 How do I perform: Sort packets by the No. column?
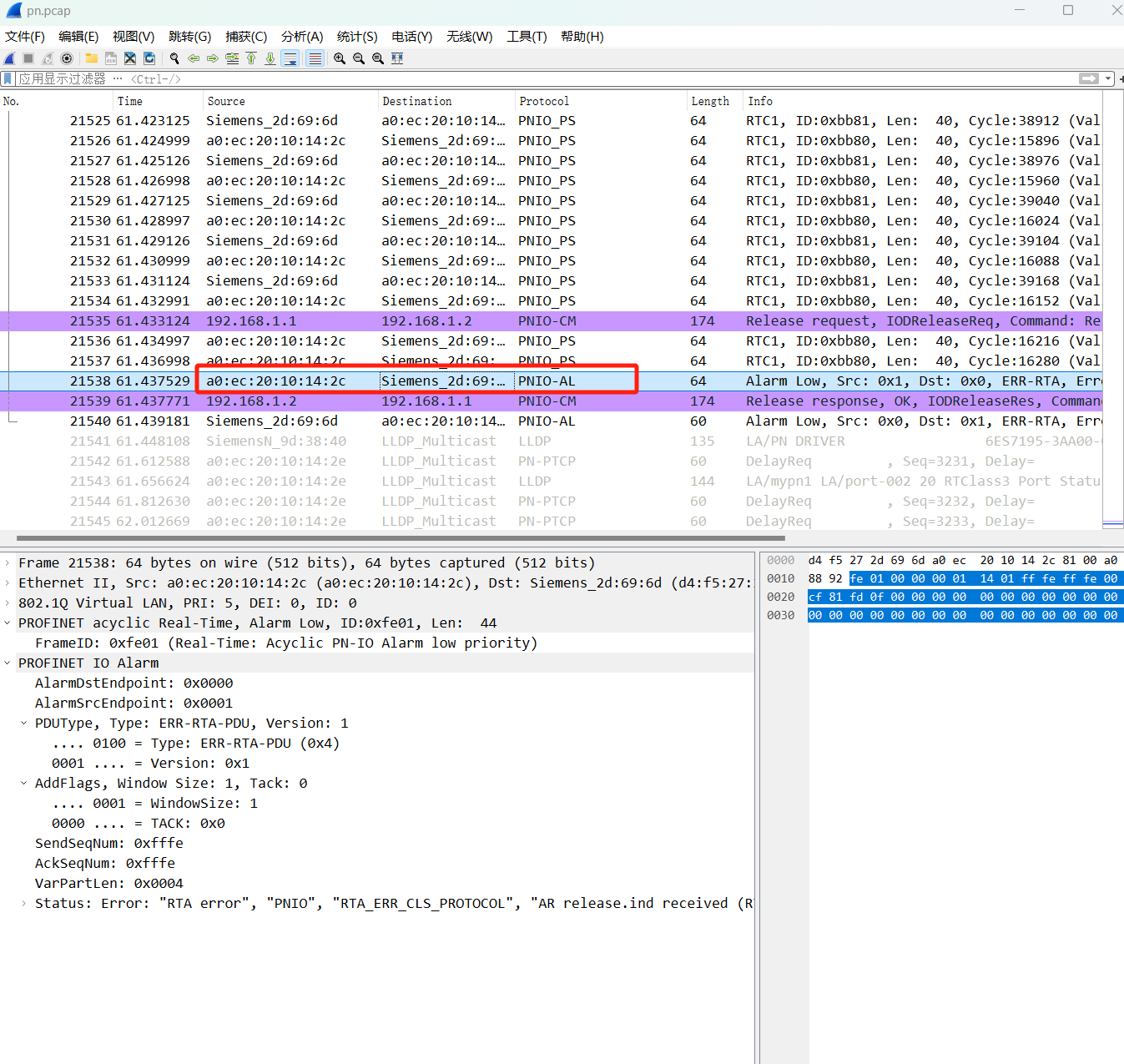click(57, 101)
